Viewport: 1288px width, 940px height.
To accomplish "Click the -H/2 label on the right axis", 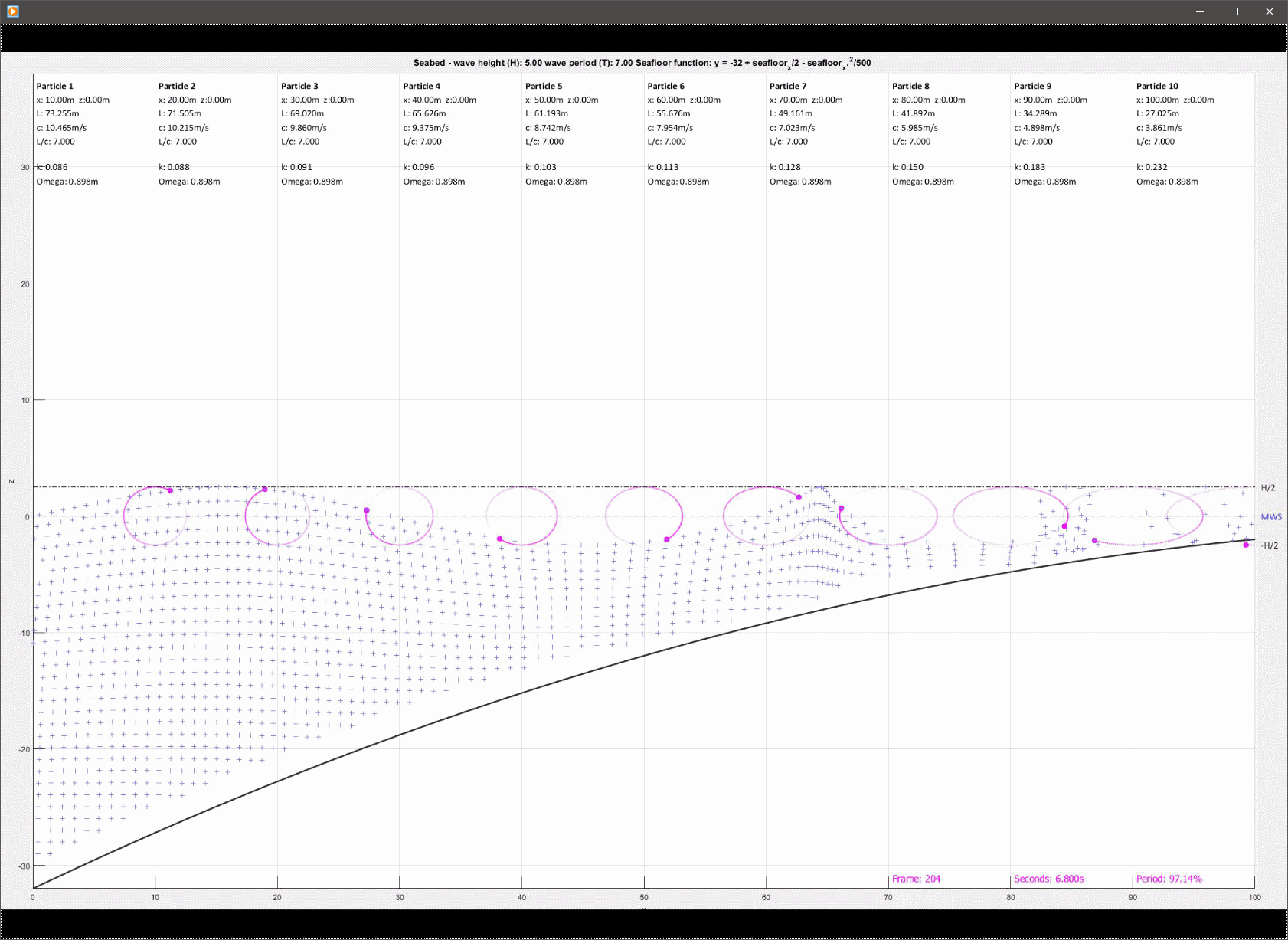I will pyautogui.click(x=1270, y=545).
